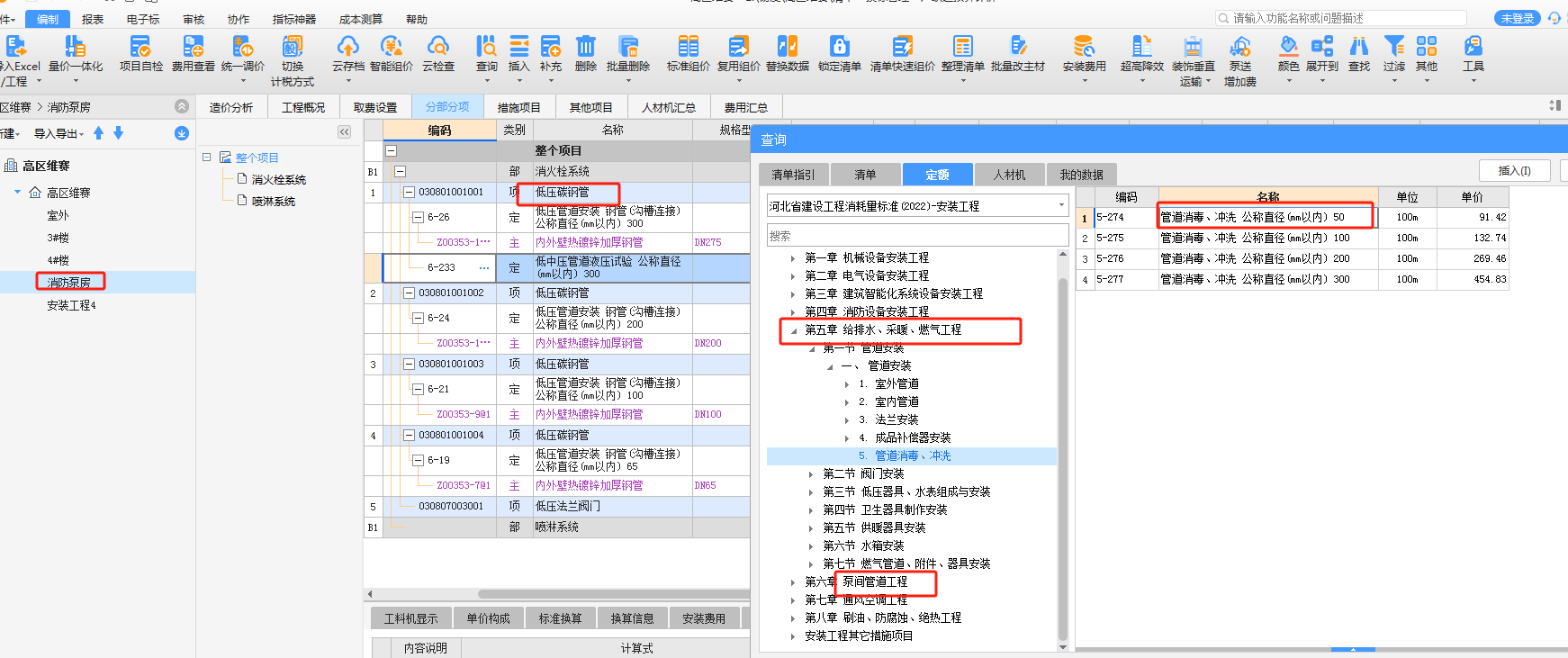Move project up with blue up arrow
Image resolution: width=1568 pixels, height=658 pixels.
(99, 133)
